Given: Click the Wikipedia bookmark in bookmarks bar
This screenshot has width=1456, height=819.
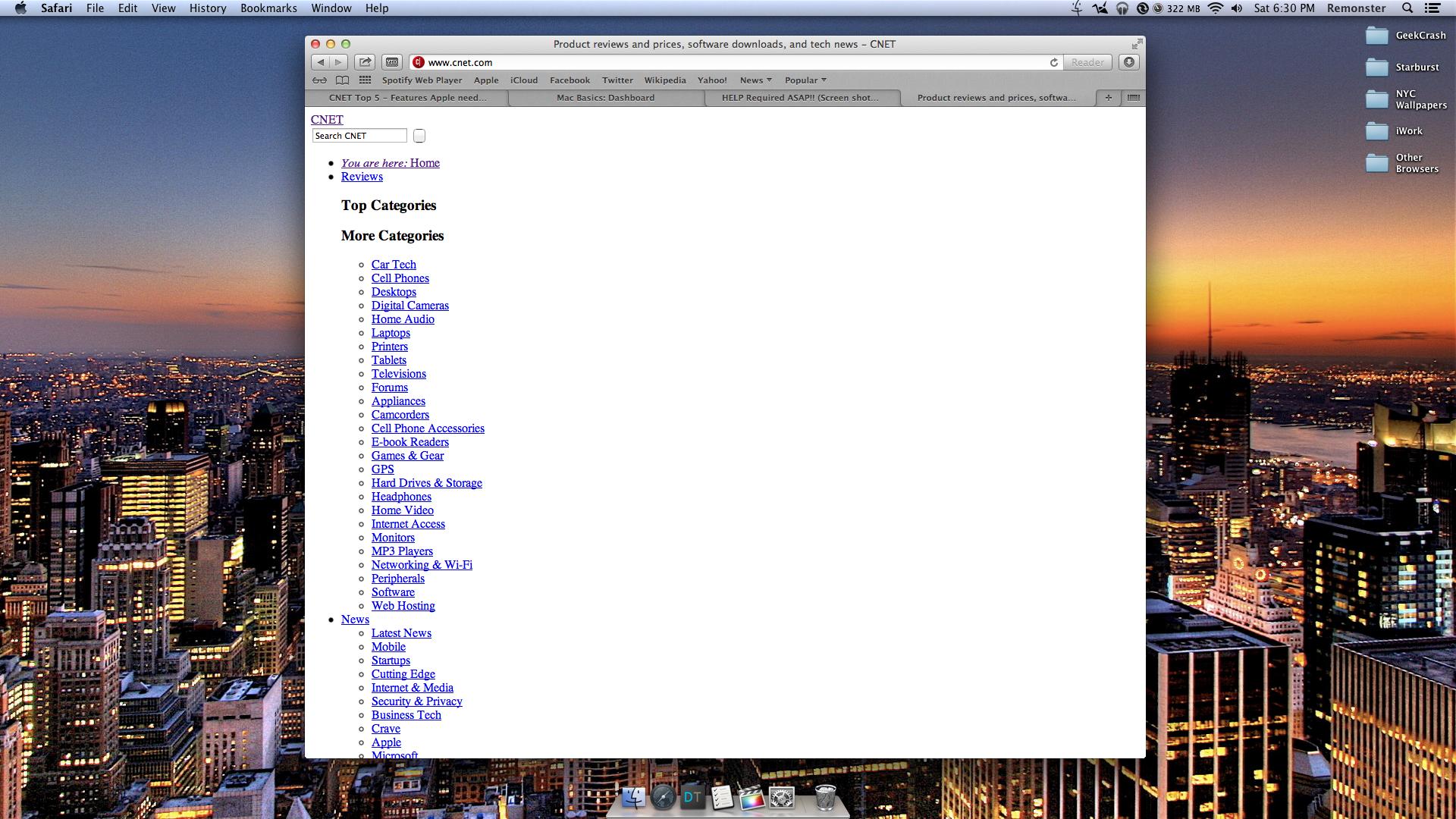Looking at the screenshot, I should 664,80.
